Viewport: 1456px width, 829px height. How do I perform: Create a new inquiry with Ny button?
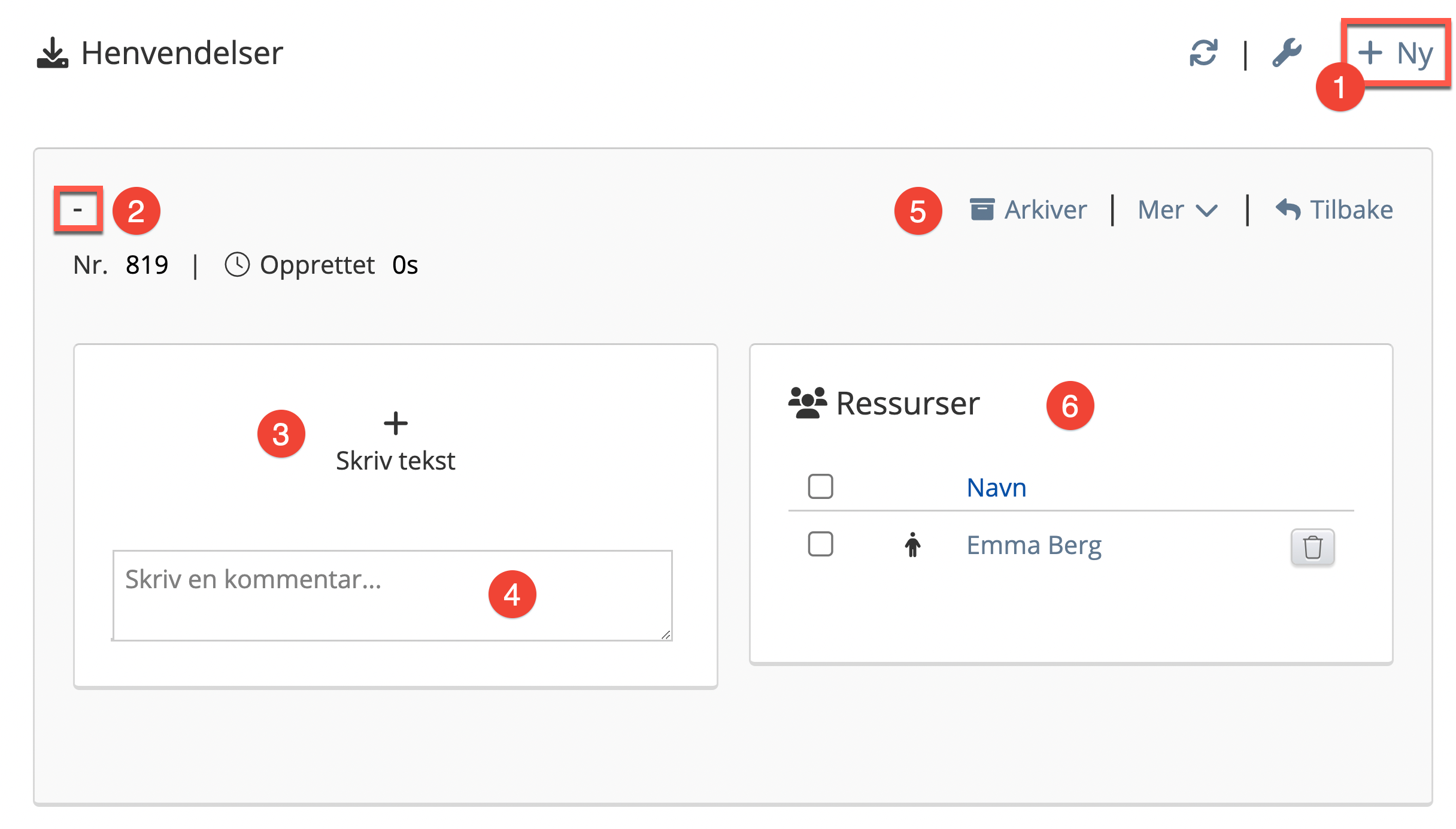1395,53
